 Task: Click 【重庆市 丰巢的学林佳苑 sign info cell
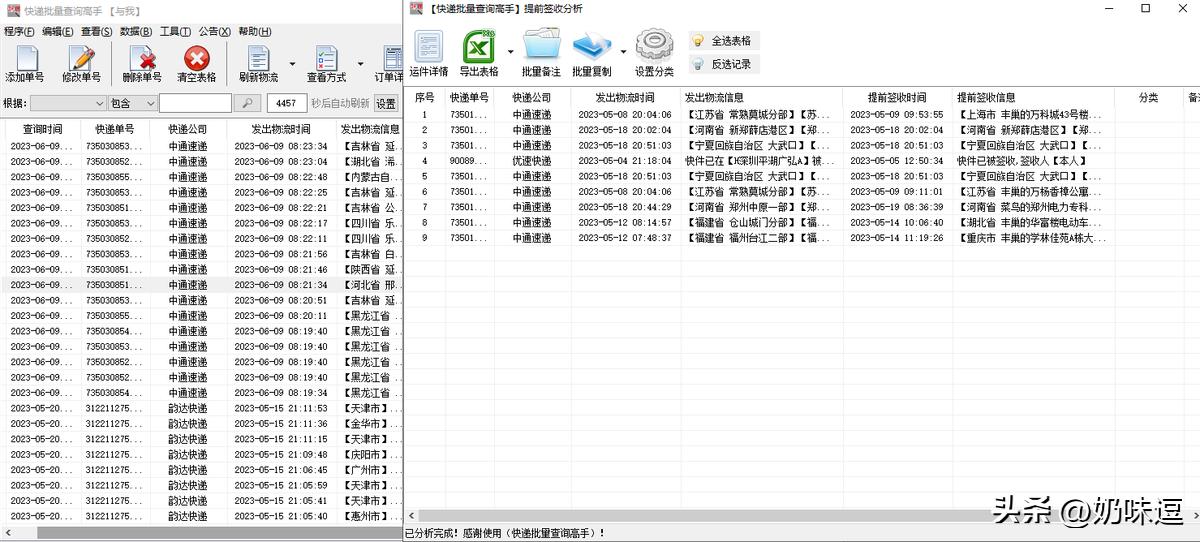(x=1033, y=239)
